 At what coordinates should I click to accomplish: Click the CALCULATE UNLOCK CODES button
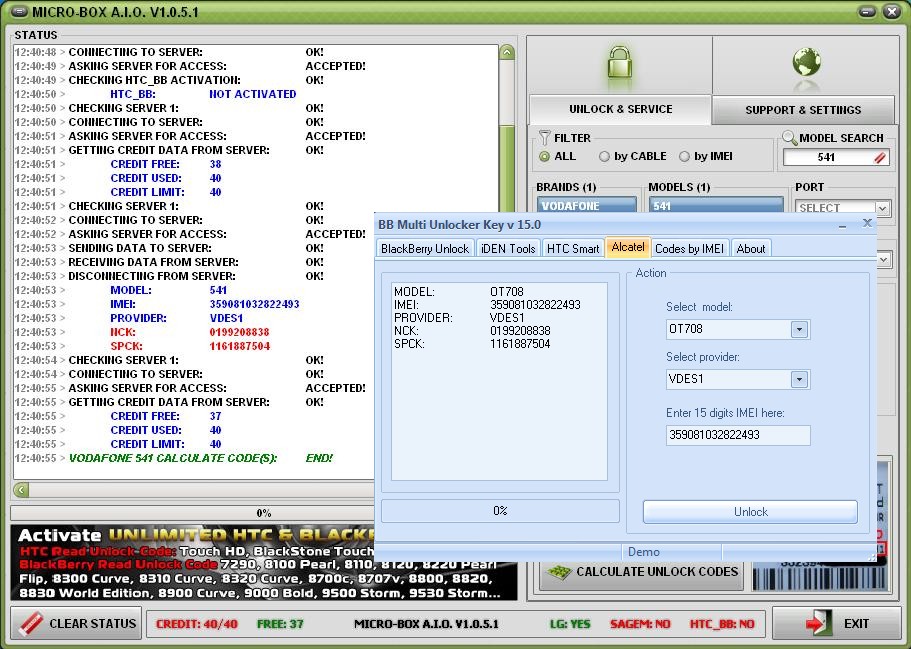[641, 572]
